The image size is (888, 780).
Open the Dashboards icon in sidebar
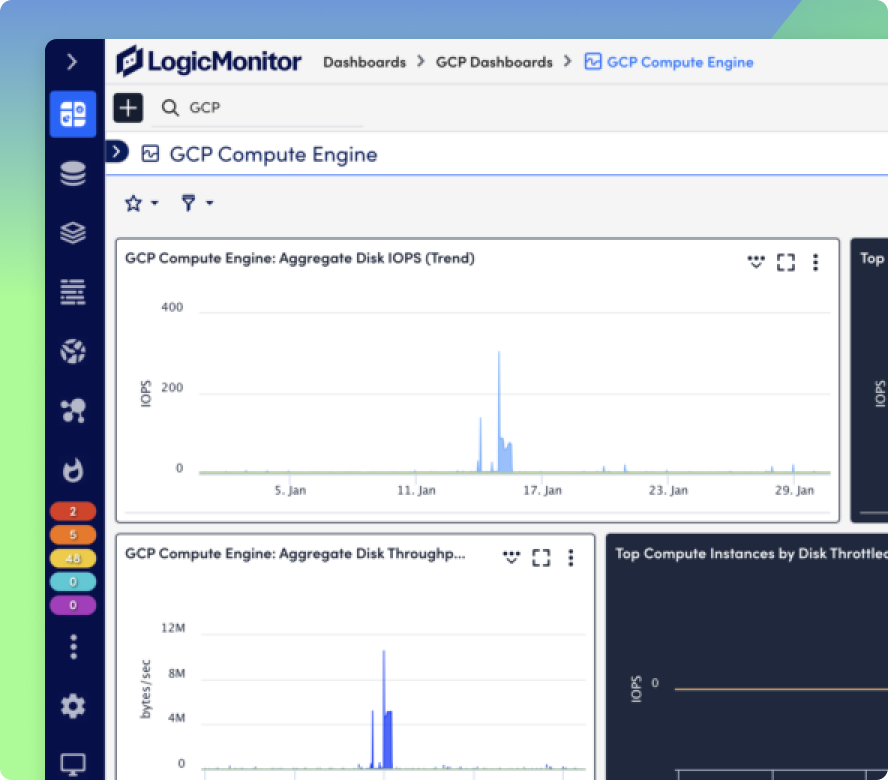72,114
